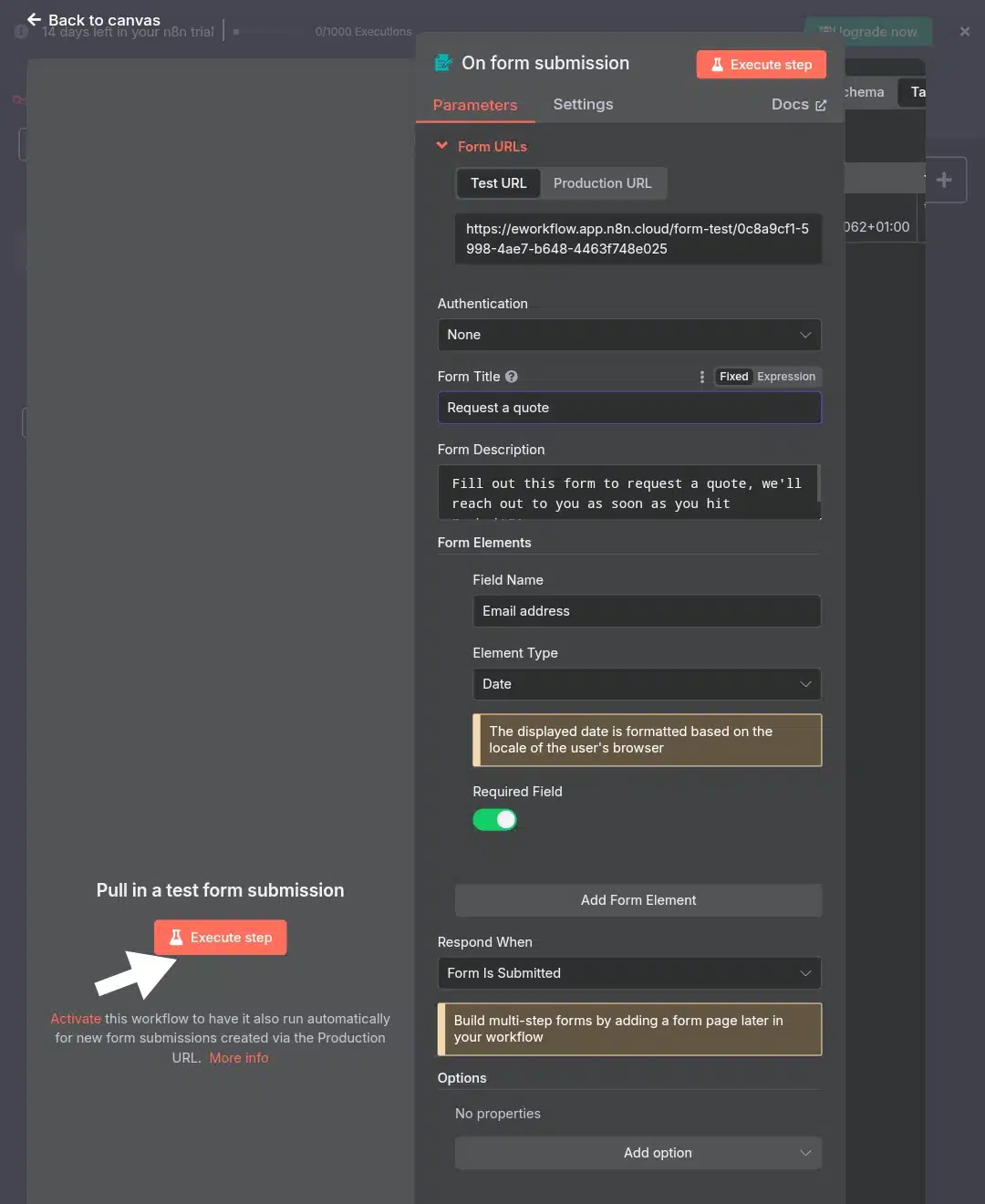
Task: Open the Respond When dropdown
Action: point(629,973)
